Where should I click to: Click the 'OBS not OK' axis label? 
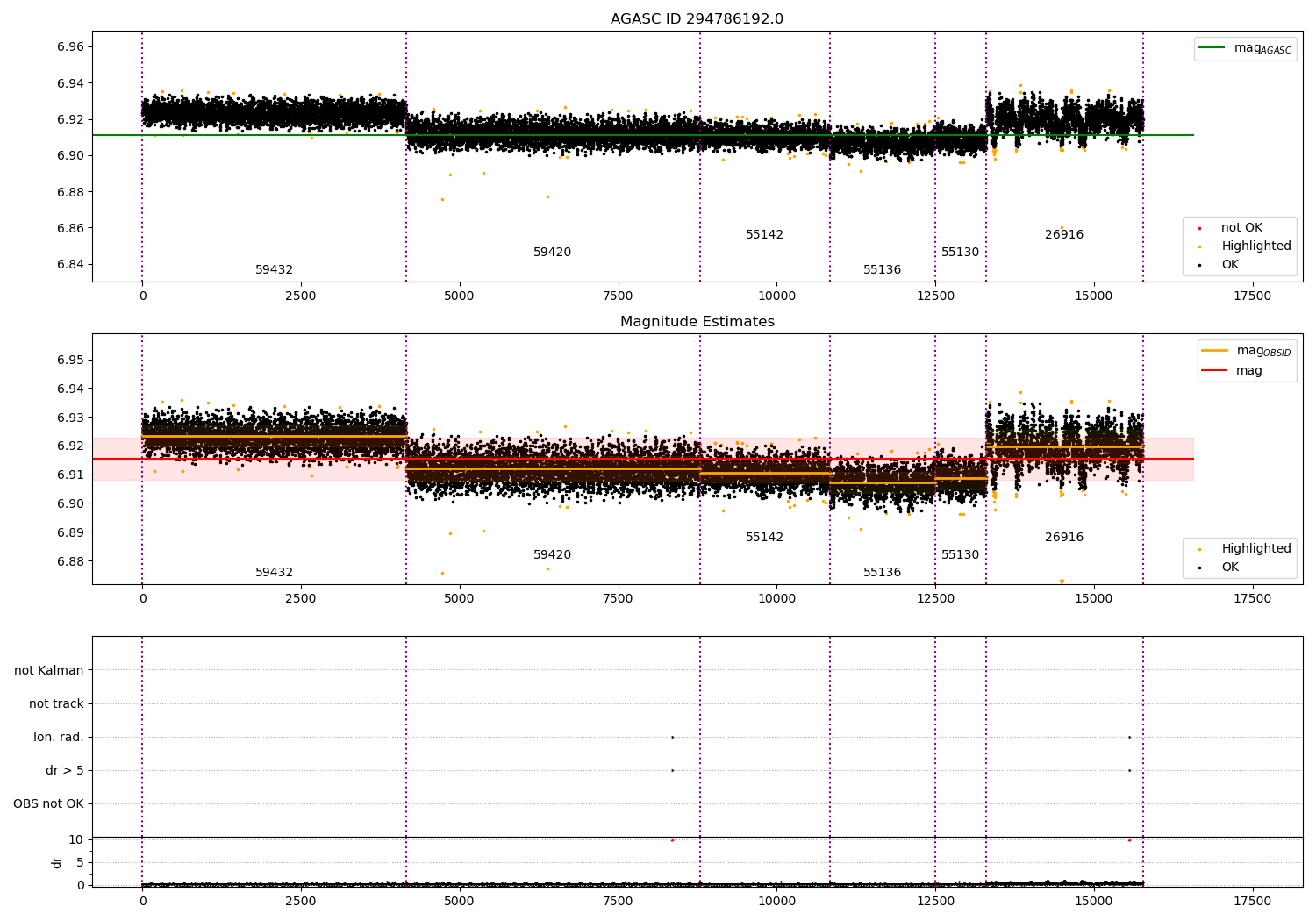(48, 803)
